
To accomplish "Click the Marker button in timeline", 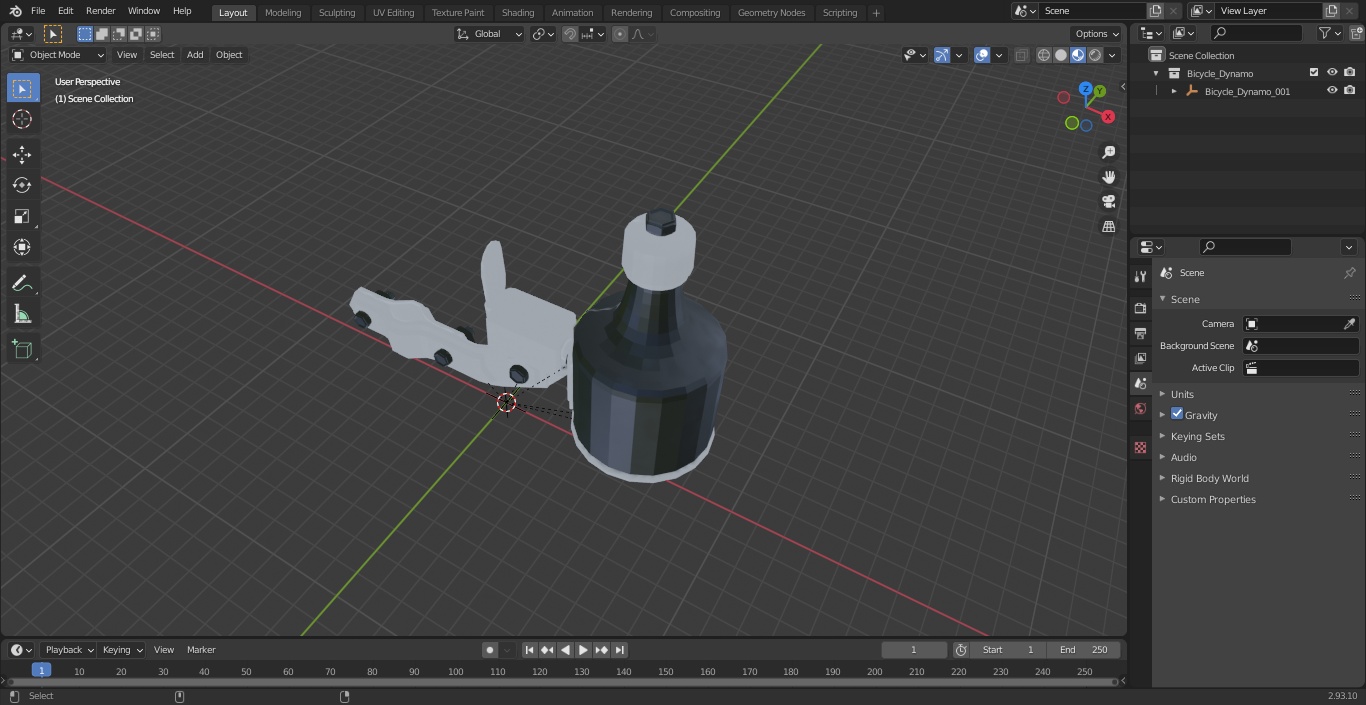I will [201, 650].
